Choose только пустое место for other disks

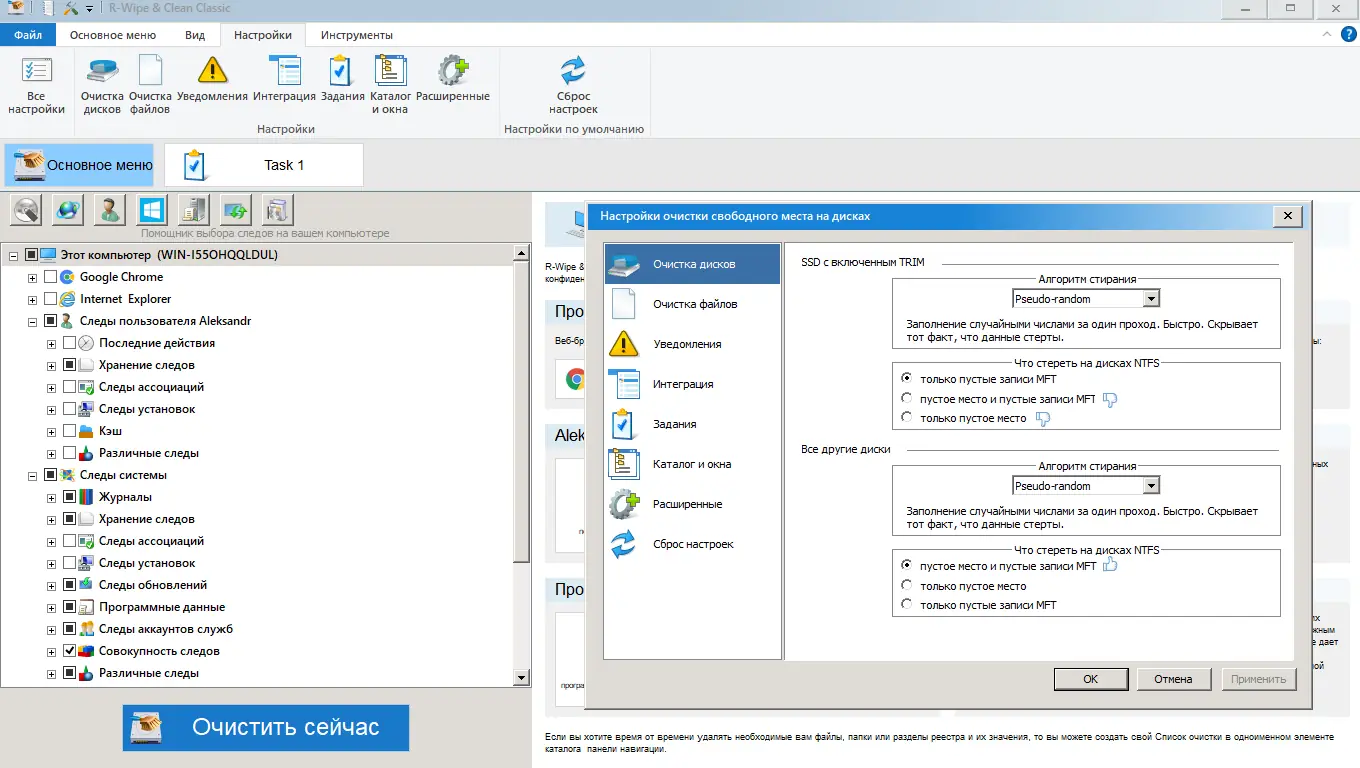(907, 586)
